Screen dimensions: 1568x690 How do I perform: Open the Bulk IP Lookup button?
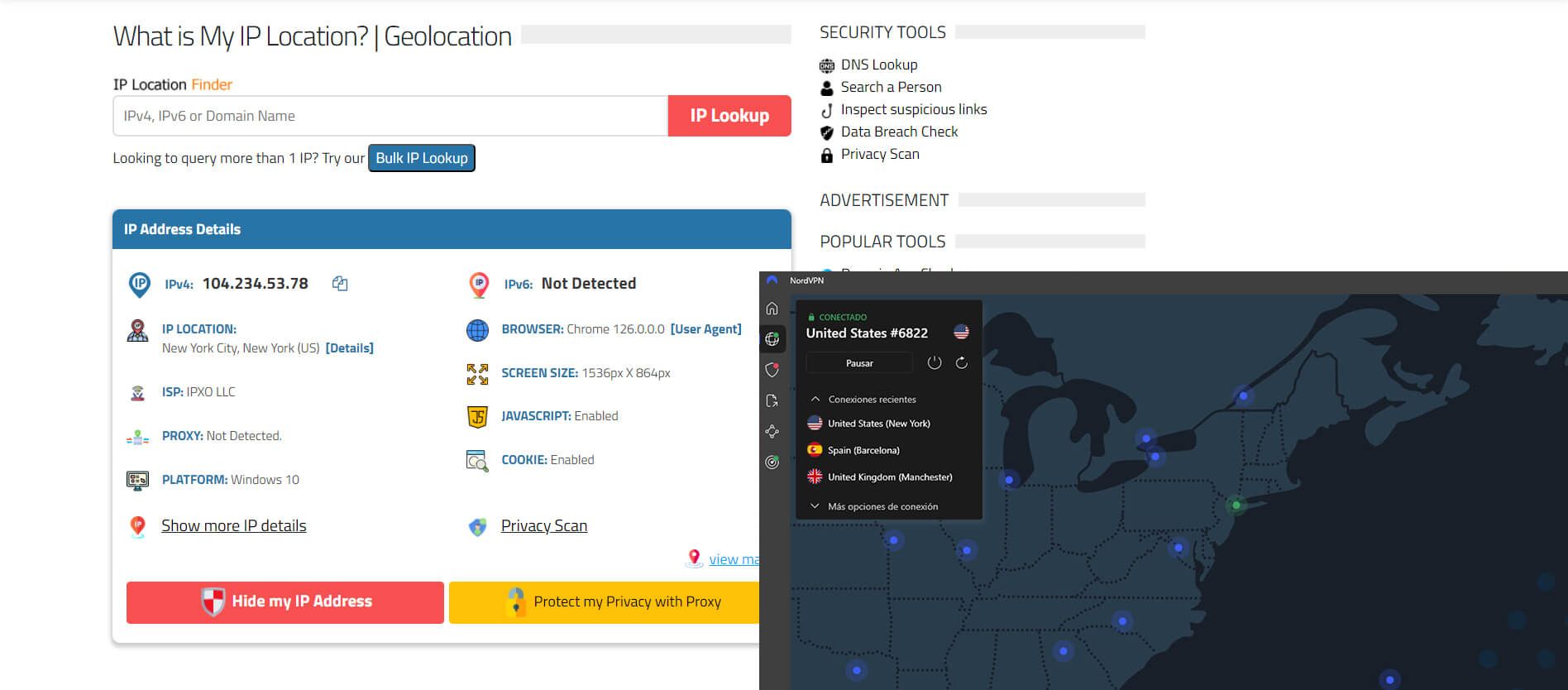[422, 158]
